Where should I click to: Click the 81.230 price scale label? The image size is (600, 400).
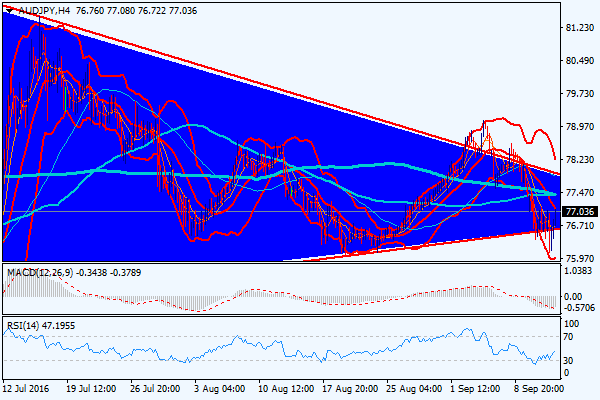click(x=580, y=28)
